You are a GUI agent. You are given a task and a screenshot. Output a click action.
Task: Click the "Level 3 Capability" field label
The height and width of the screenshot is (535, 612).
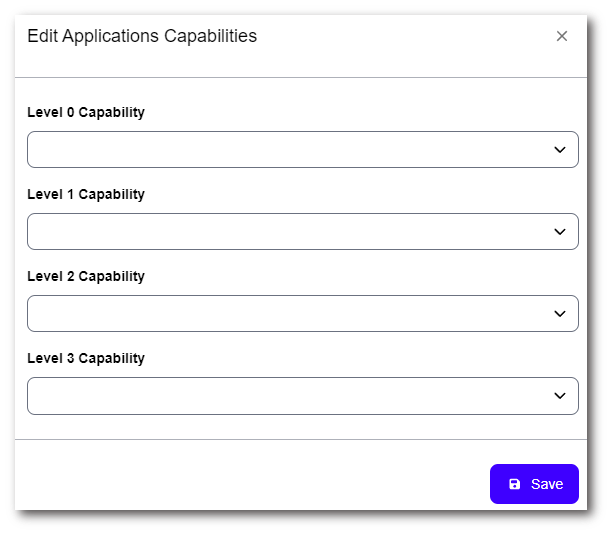pos(86,359)
